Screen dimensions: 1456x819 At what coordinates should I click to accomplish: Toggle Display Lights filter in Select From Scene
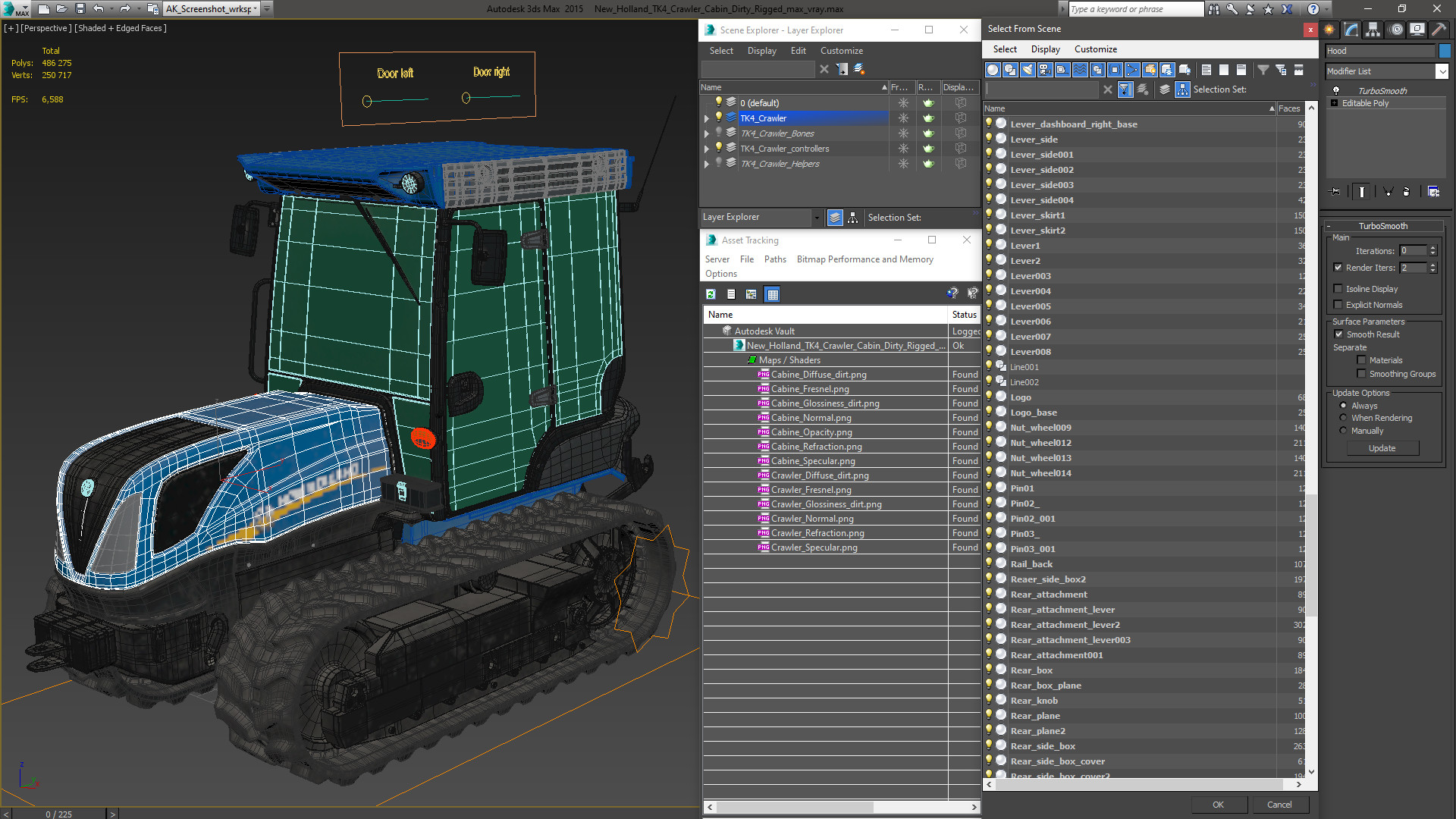(1028, 70)
